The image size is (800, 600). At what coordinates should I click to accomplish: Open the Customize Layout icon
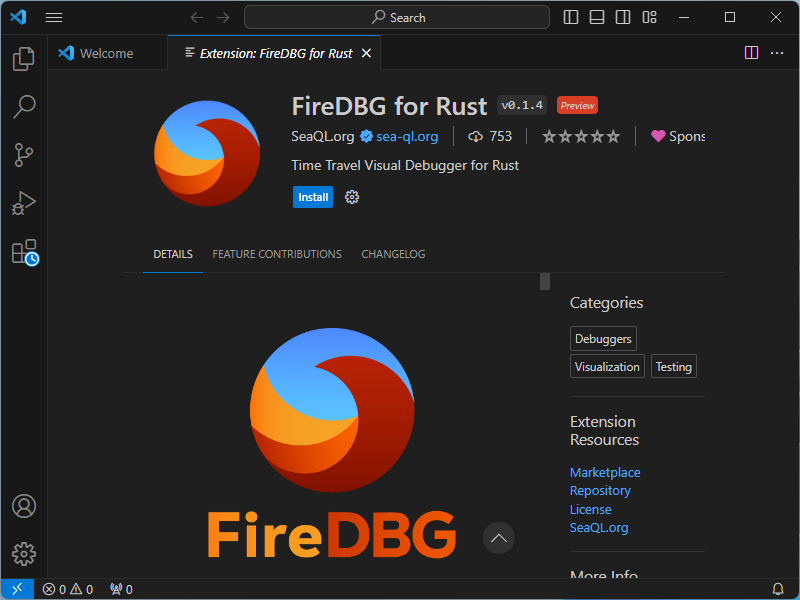(x=649, y=17)
